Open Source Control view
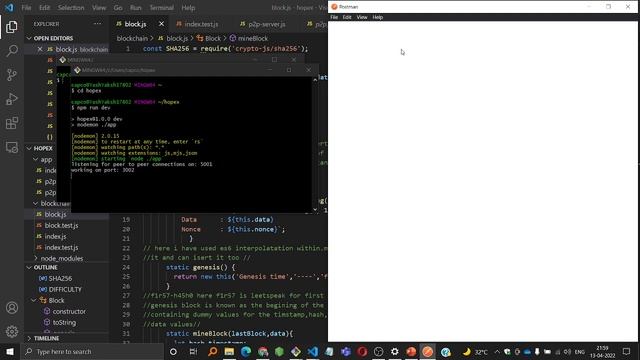Screen dimensions: 640x360 pyautogui.click(x=12, y=75)
